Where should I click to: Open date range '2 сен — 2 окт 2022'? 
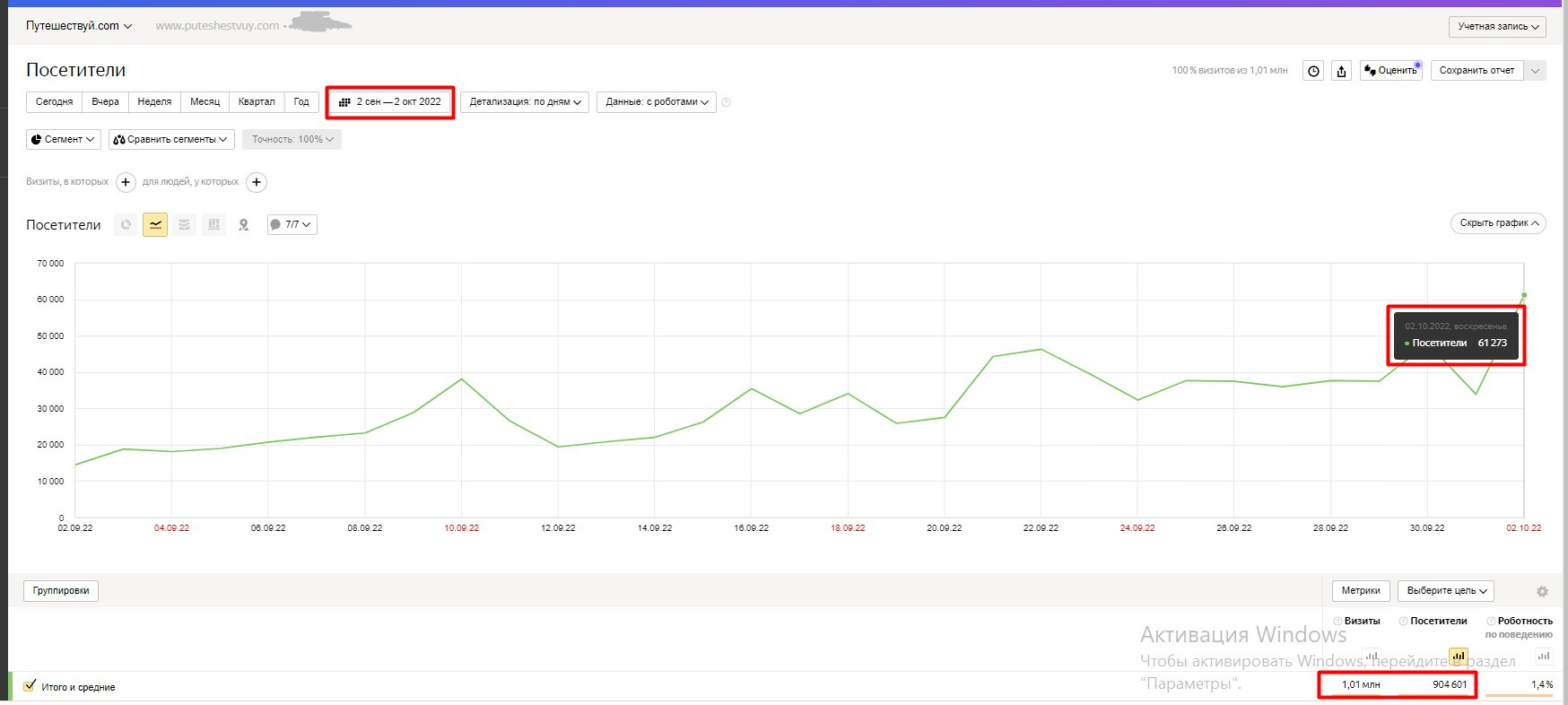[390, 102]
